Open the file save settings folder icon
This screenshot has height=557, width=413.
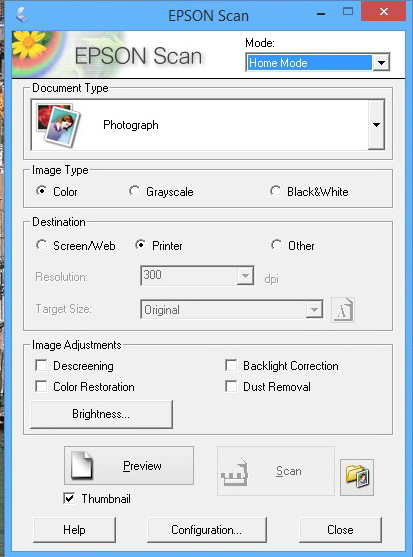357,477
